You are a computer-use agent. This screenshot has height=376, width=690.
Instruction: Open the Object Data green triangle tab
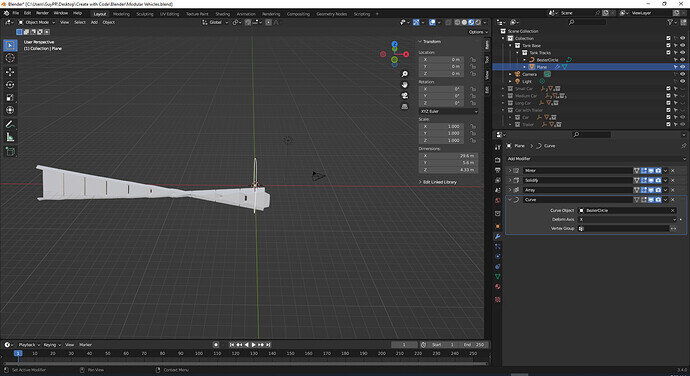(x=497, y=276)
